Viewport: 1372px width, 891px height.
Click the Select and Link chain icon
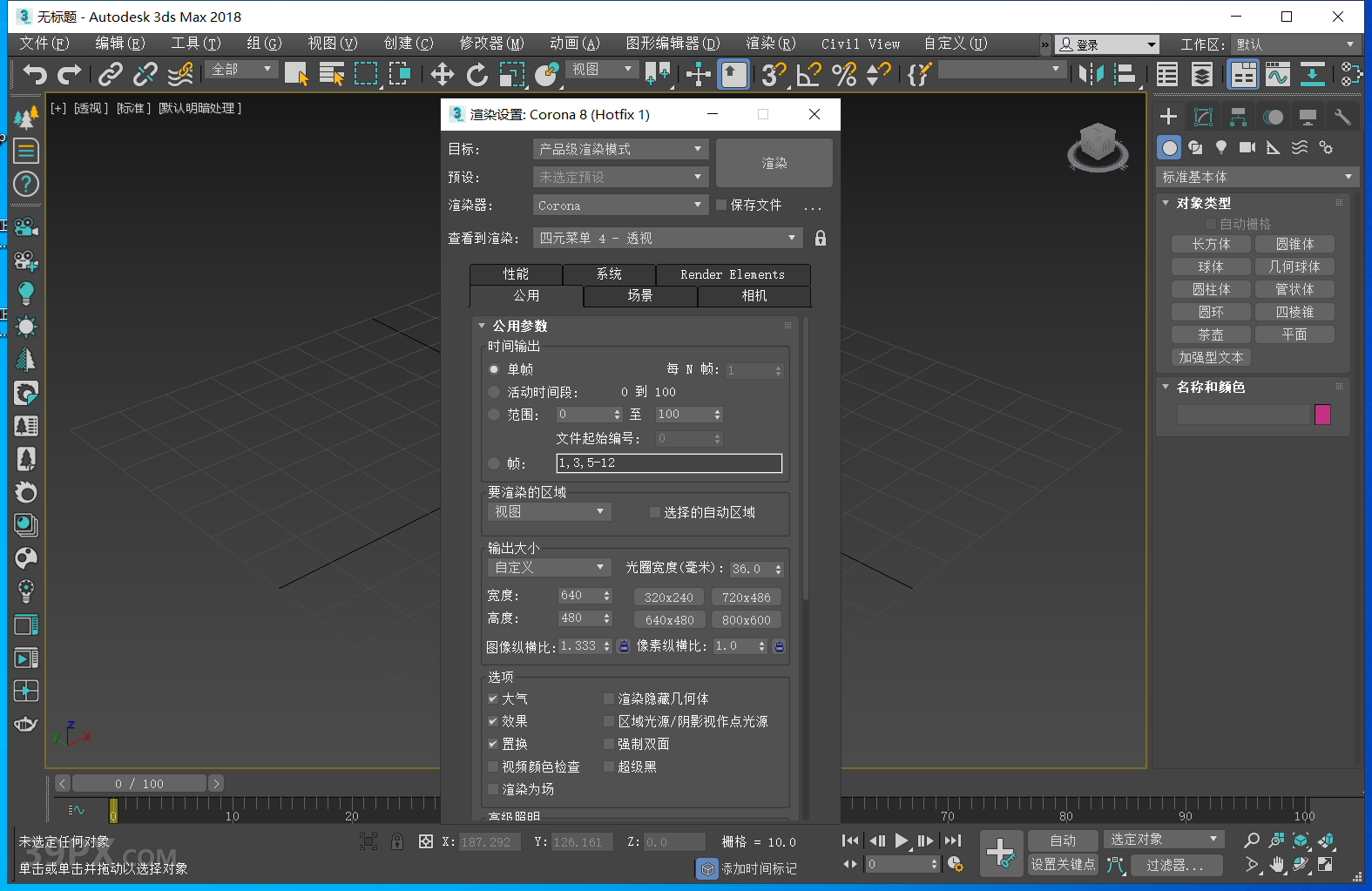coord(111,75)
